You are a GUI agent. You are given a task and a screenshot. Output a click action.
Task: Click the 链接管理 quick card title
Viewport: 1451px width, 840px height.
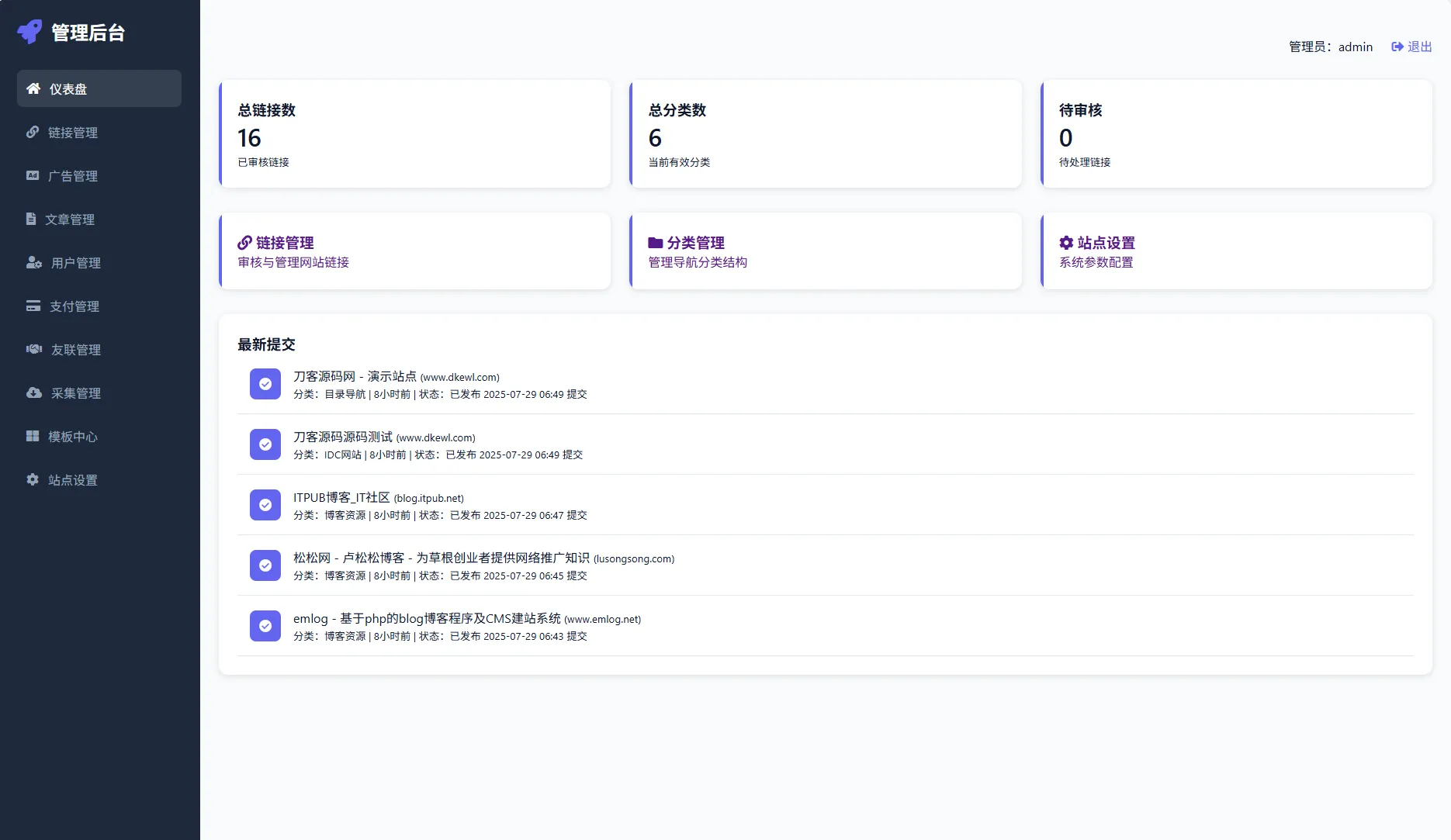(284, 243)
